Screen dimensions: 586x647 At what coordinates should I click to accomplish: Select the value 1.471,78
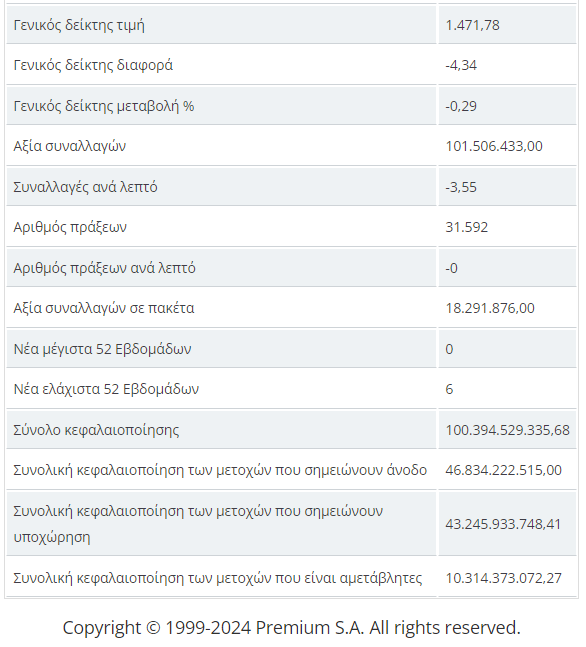(472, 25)
